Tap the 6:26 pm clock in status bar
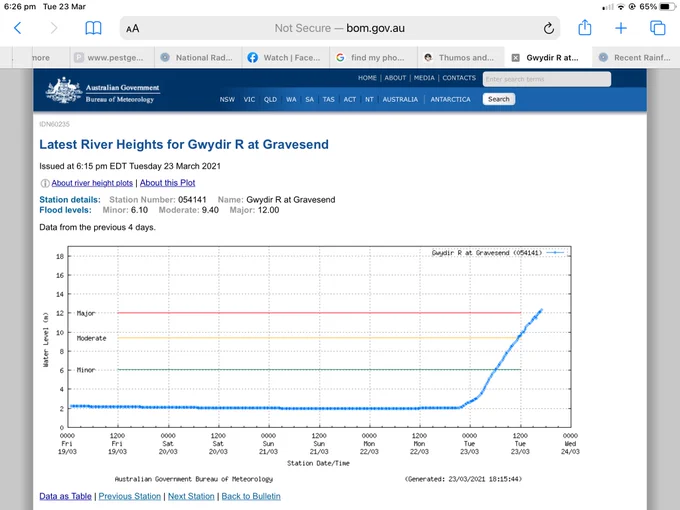Screen dimensions: 680x510 (20, 7)
